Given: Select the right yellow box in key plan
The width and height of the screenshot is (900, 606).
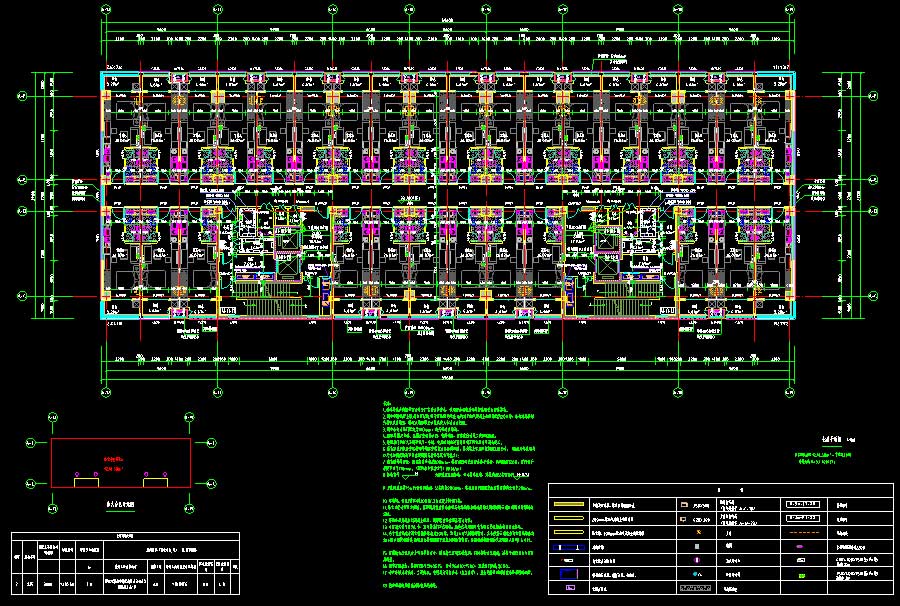Looking at the screenshot, I should coord(156,482).
